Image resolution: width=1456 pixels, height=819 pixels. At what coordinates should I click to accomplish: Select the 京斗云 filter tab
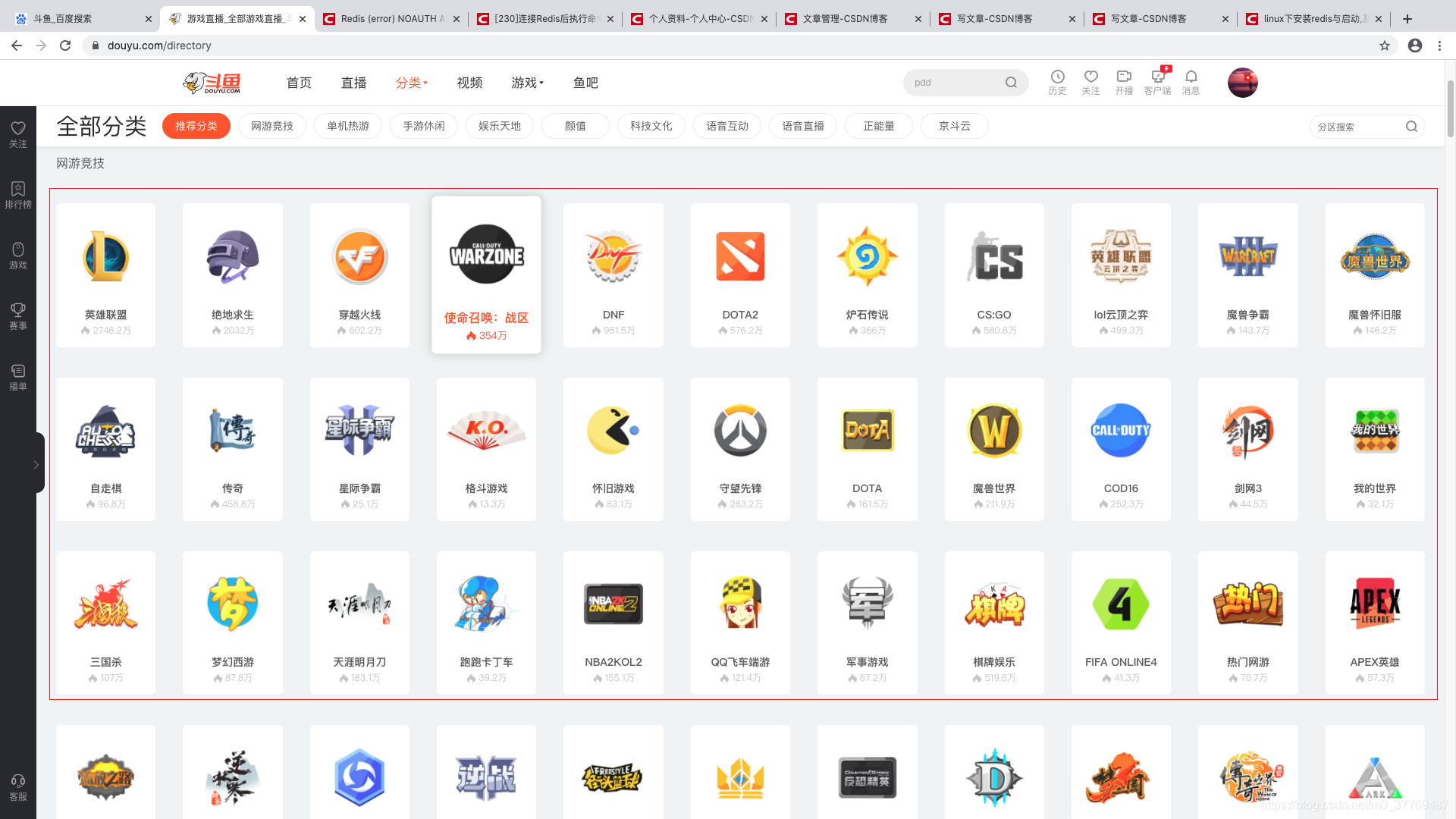(x=955, y=126)
